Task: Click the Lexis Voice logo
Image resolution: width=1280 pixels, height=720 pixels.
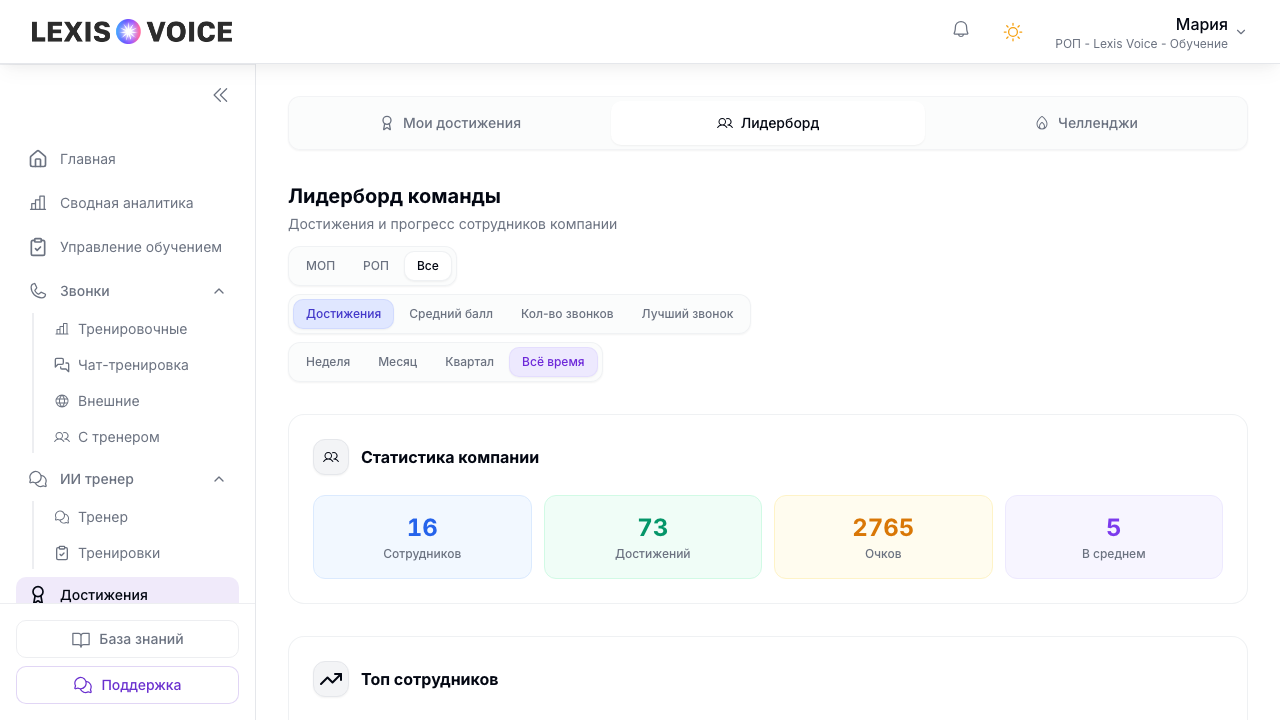Action: 132,32
